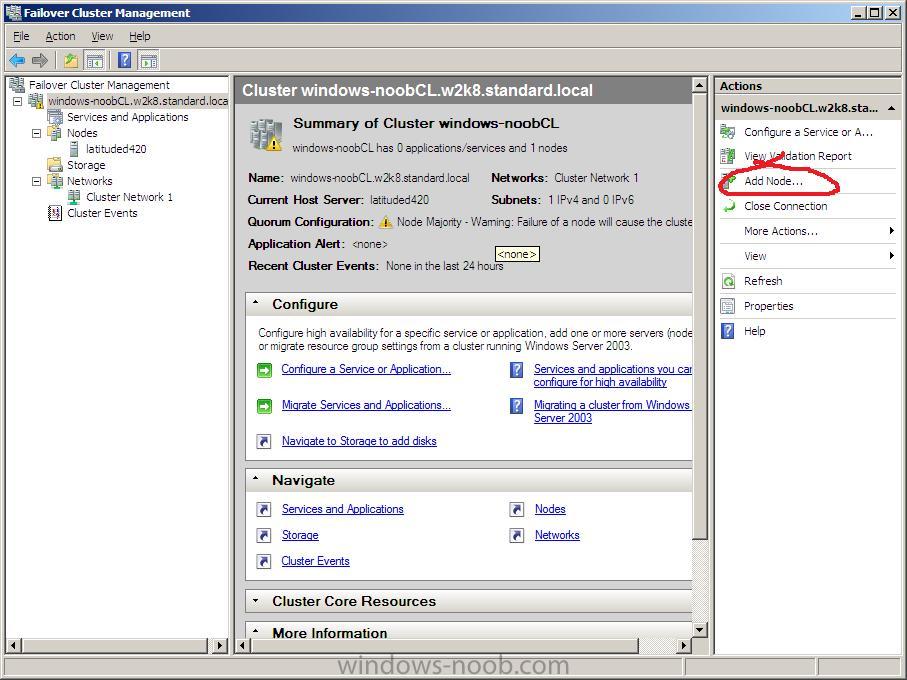This screenshot has width=907, height=680.
Task: Open Configure a Service or Application link
Action: pyautogui.click(x=366, y=369)
